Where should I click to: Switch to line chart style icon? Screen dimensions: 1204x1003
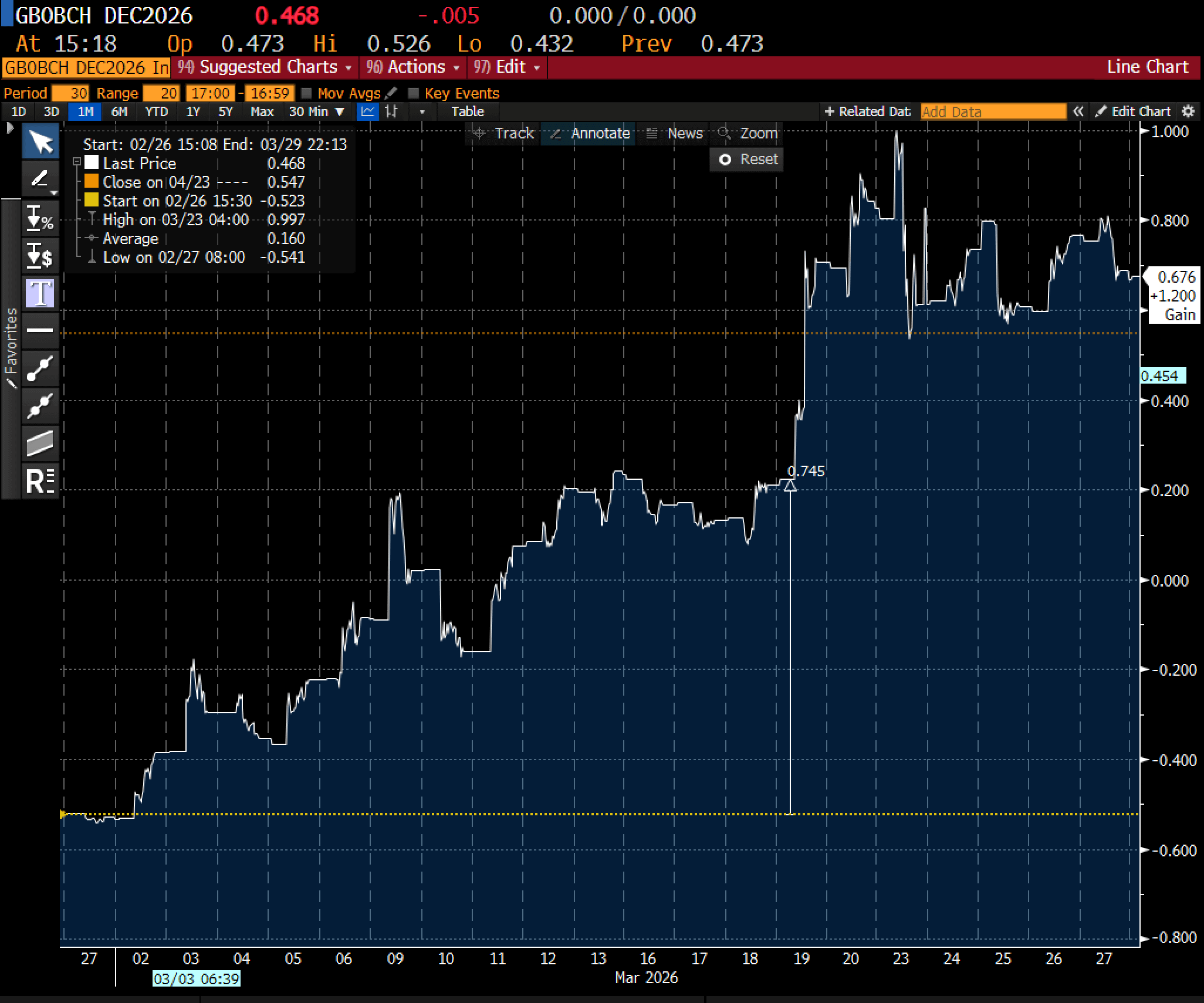point(368,111)
